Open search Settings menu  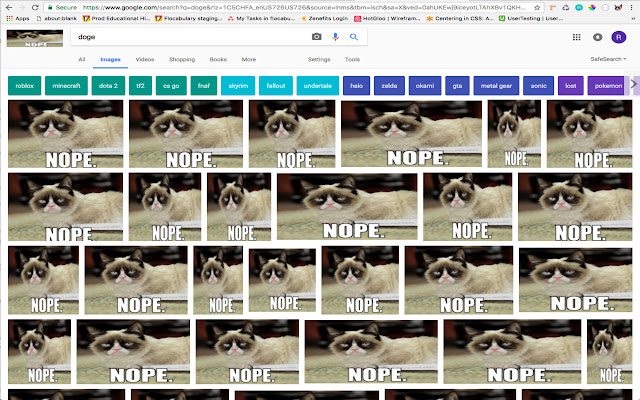319,59
